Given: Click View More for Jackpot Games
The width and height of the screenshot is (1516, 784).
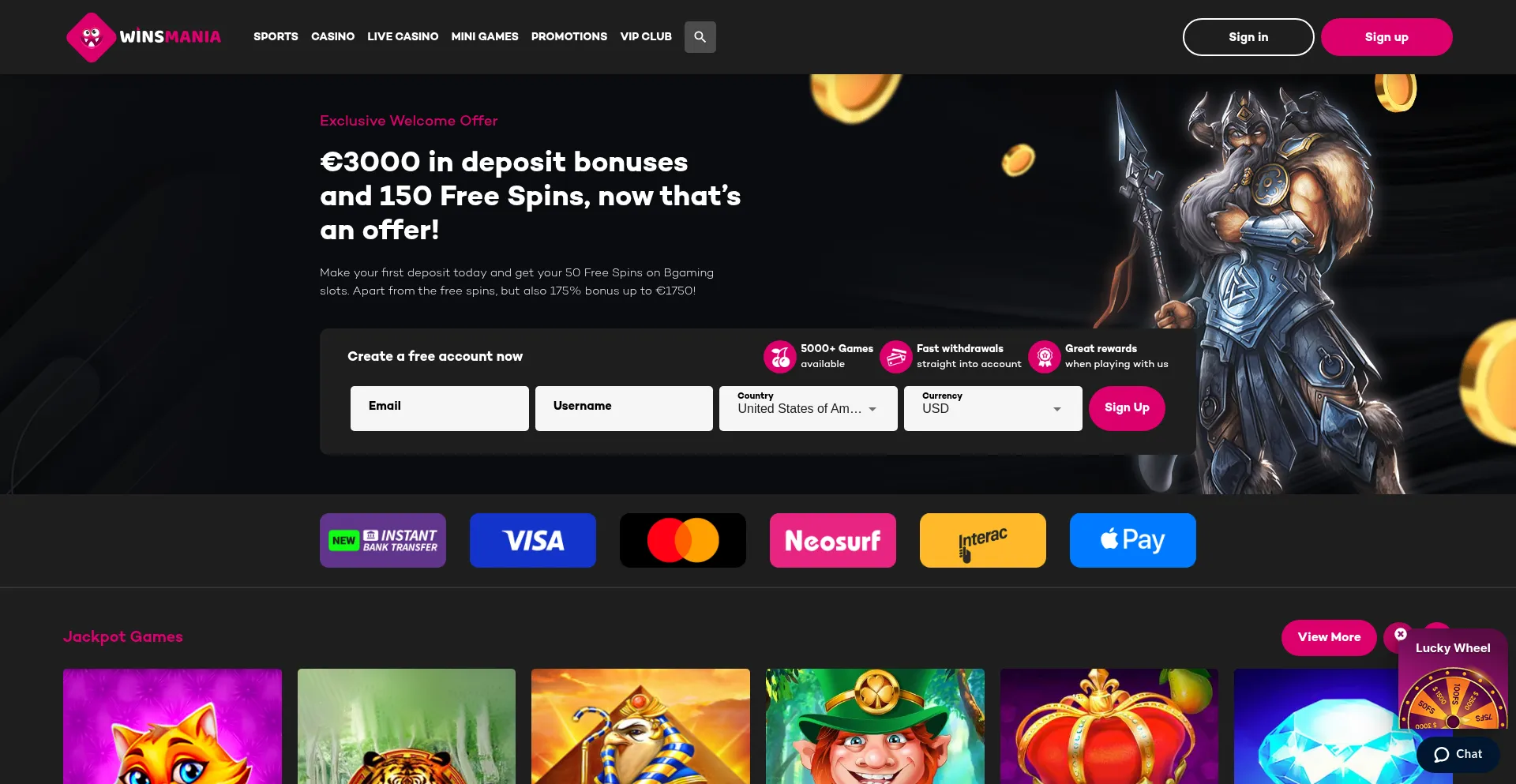Looking at the screenshot, I should pos(1329,637).
